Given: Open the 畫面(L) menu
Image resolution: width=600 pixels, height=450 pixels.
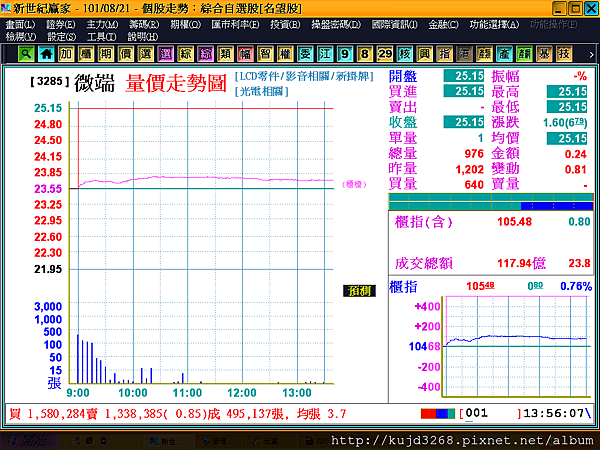Looking at the screenshot, I should (x=20, y=25).
